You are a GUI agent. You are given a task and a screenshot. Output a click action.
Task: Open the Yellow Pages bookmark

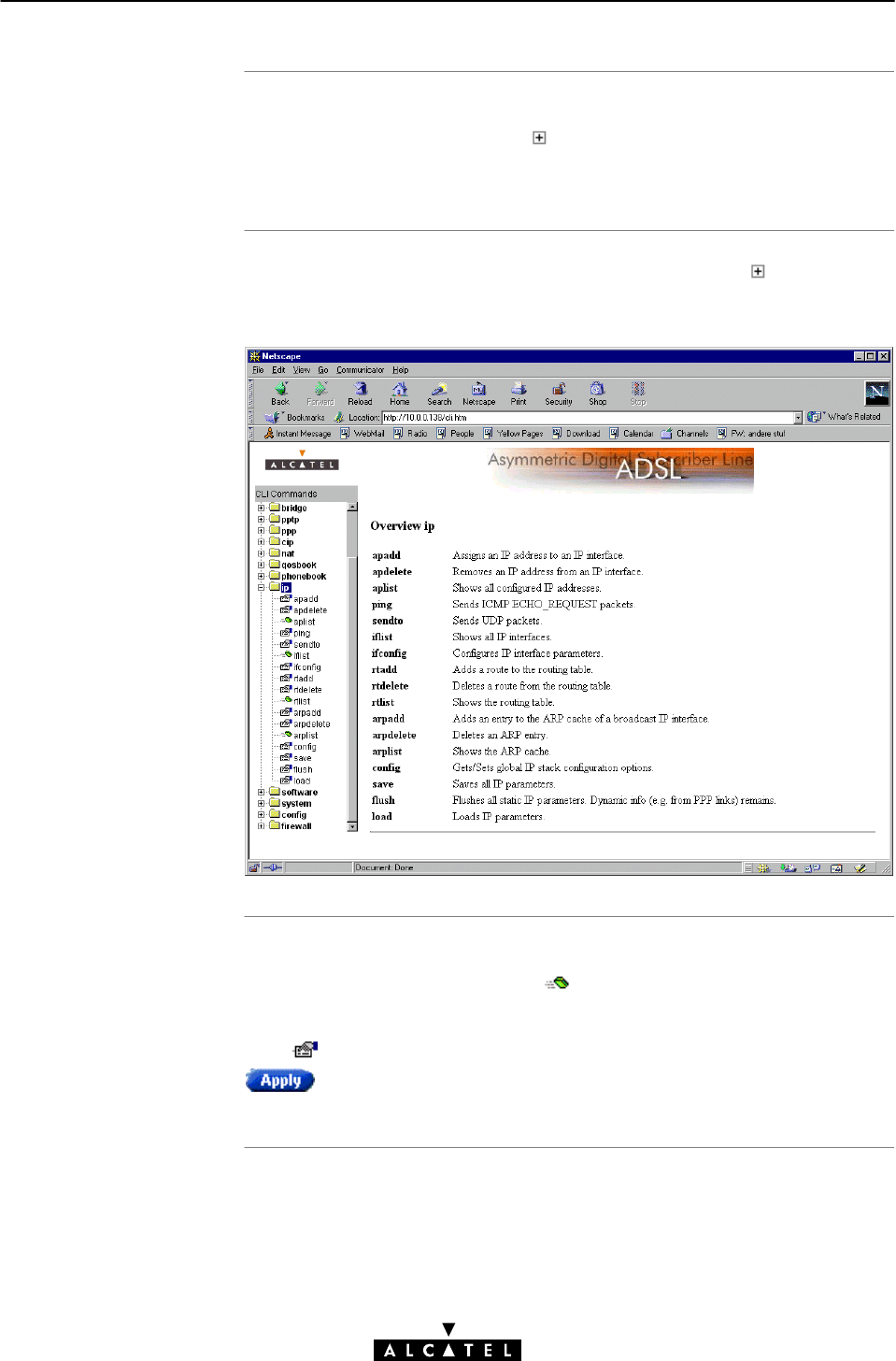[513, 434]
